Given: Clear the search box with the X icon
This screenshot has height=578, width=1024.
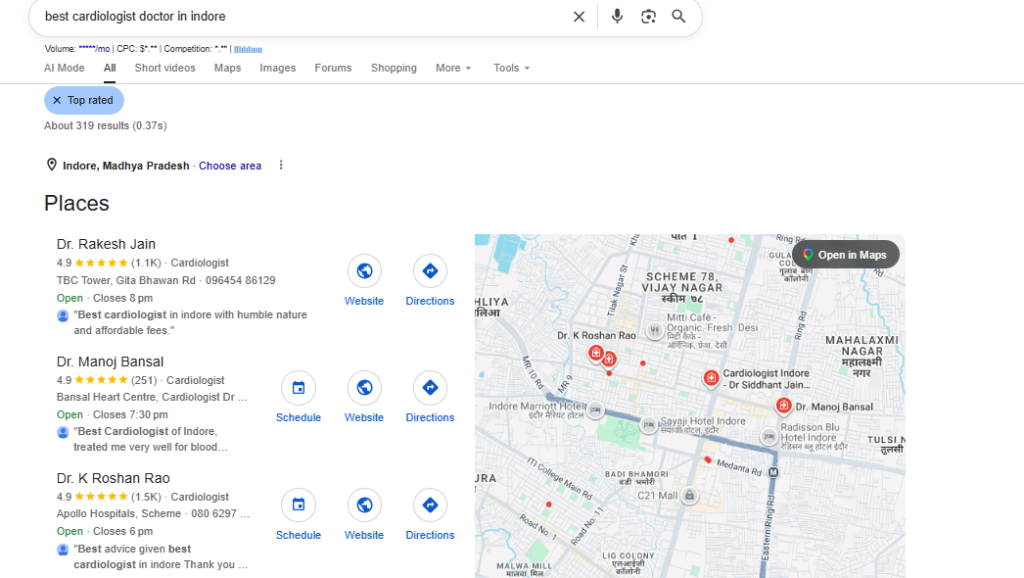Looking at the screenshot, I should 579,16.
